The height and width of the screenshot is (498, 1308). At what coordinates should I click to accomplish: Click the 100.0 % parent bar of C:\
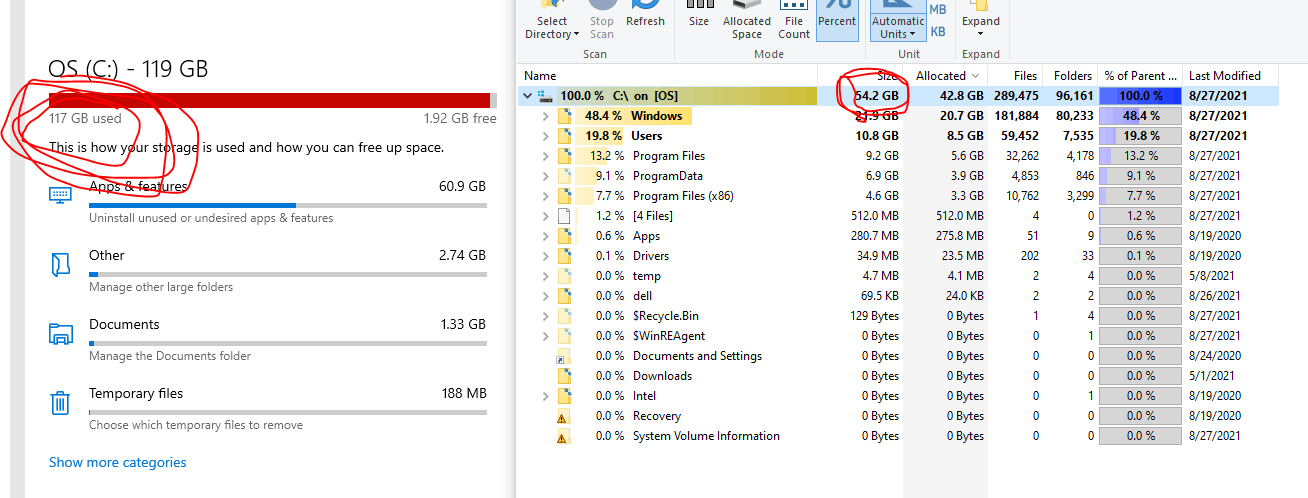pos(1140,96)
